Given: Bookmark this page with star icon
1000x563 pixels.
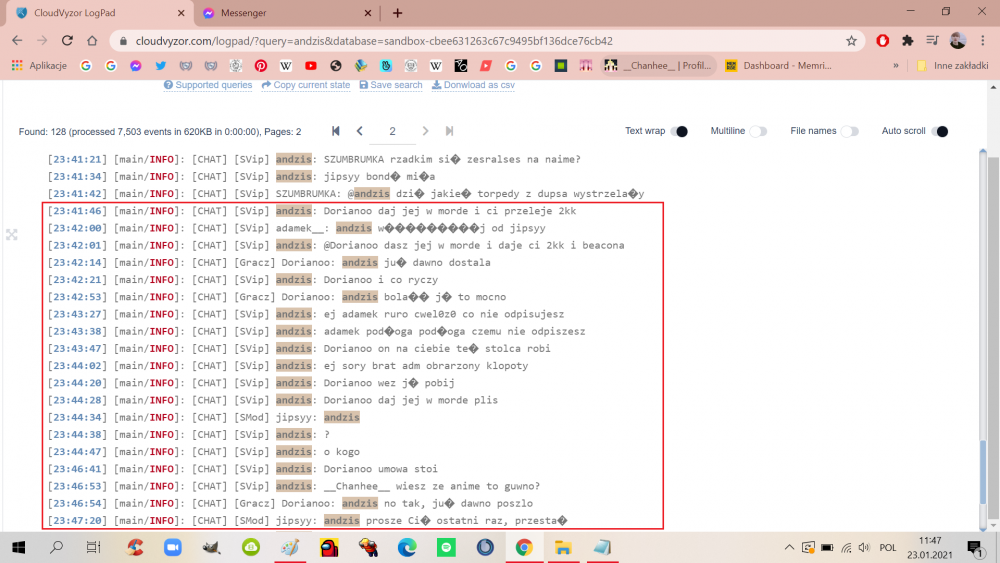Looking at the screenshot, I should coord(851,41).
